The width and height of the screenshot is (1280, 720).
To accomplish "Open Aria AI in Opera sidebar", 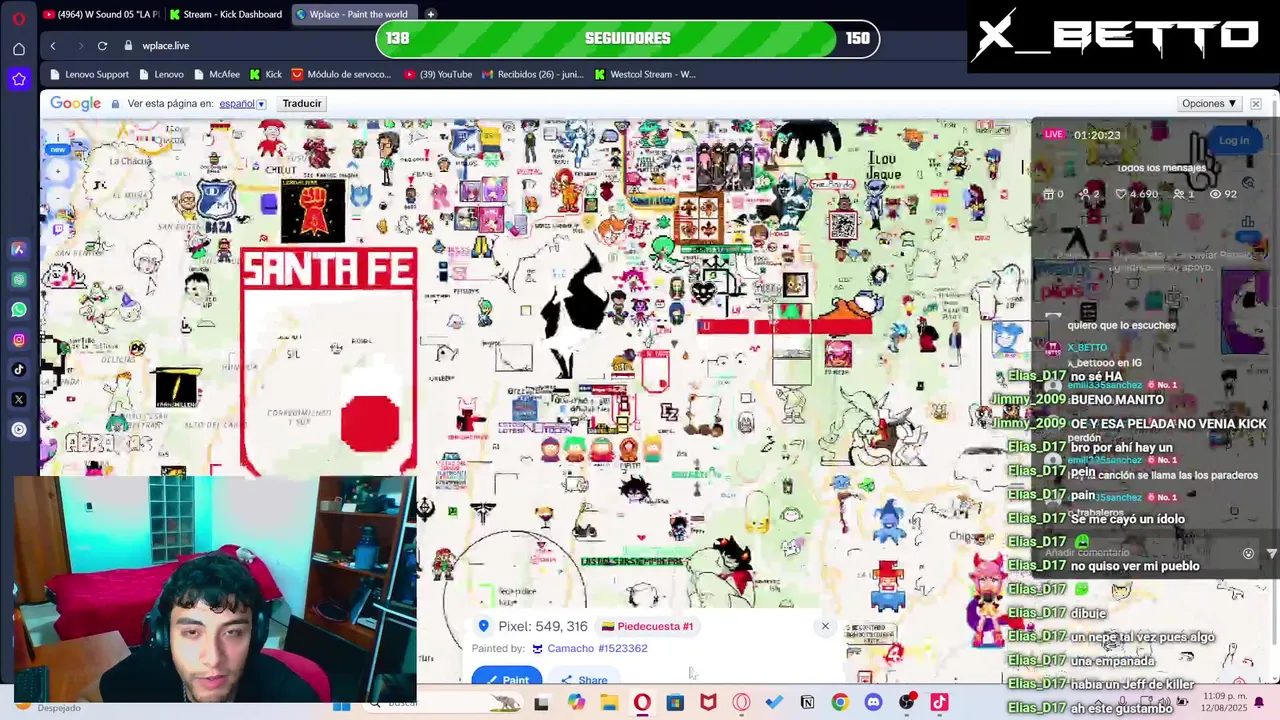I will pyautogui.click(x=19, y=249).
